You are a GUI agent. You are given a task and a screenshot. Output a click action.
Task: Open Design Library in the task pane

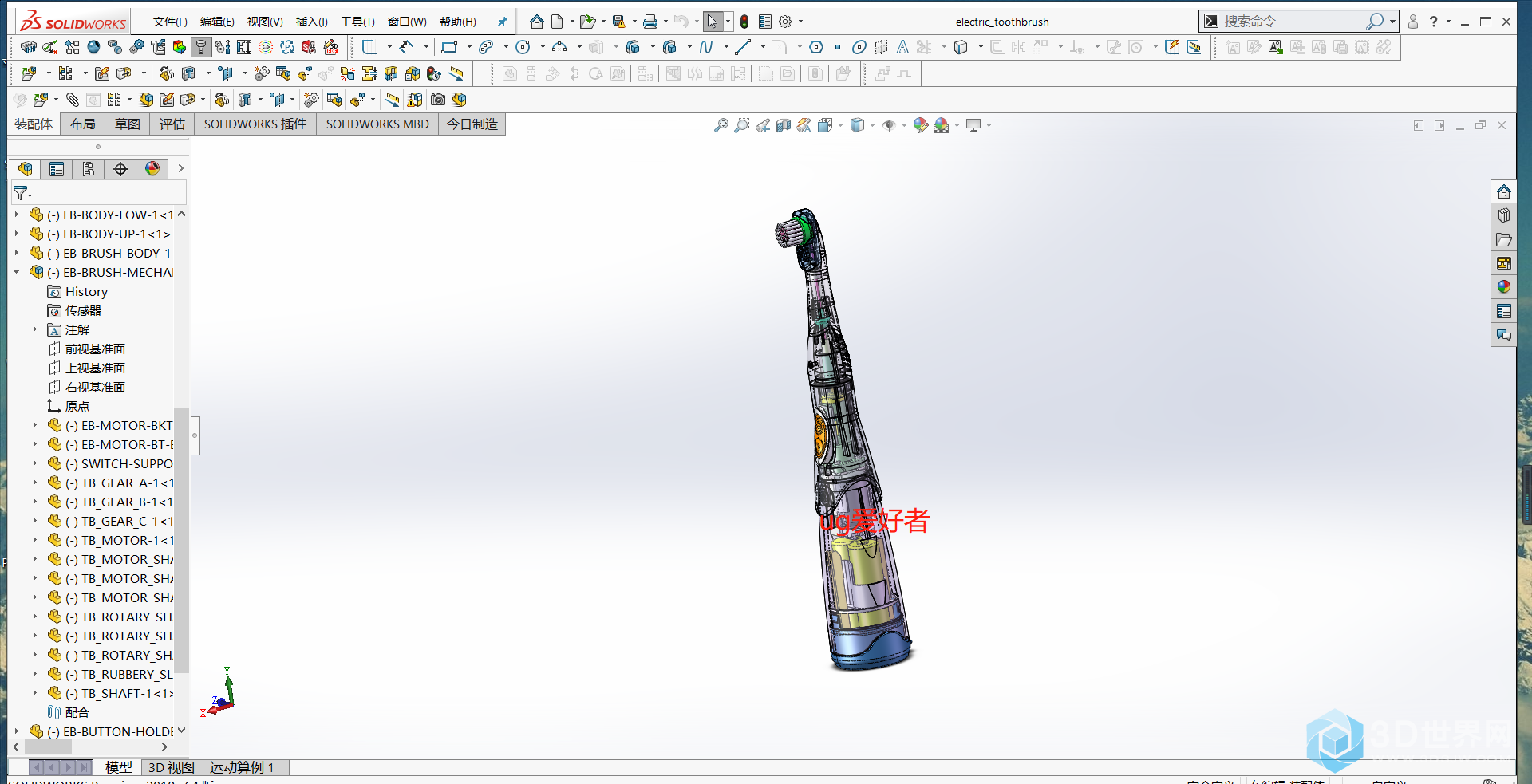click(1504, 215)
